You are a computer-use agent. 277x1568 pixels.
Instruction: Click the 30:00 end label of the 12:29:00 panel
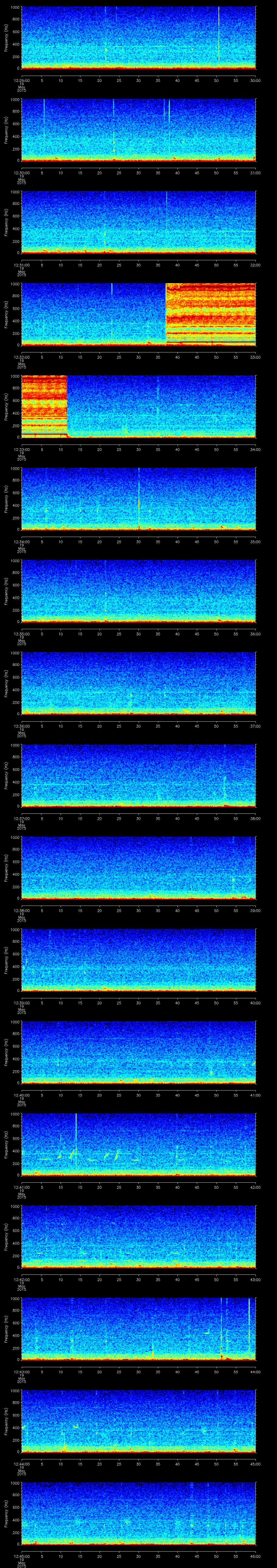[x=256, y=80]
